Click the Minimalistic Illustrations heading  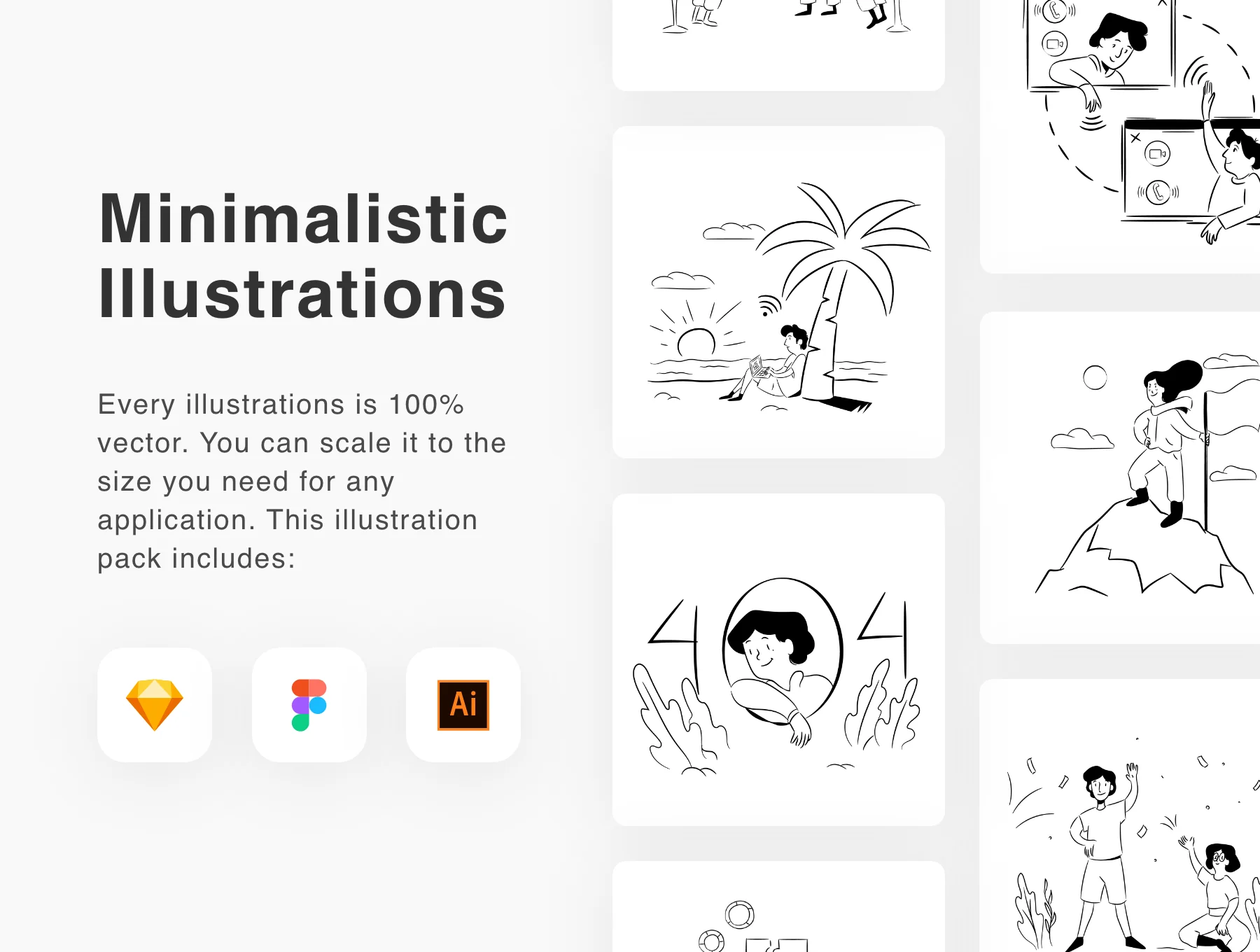click(302, 255)
